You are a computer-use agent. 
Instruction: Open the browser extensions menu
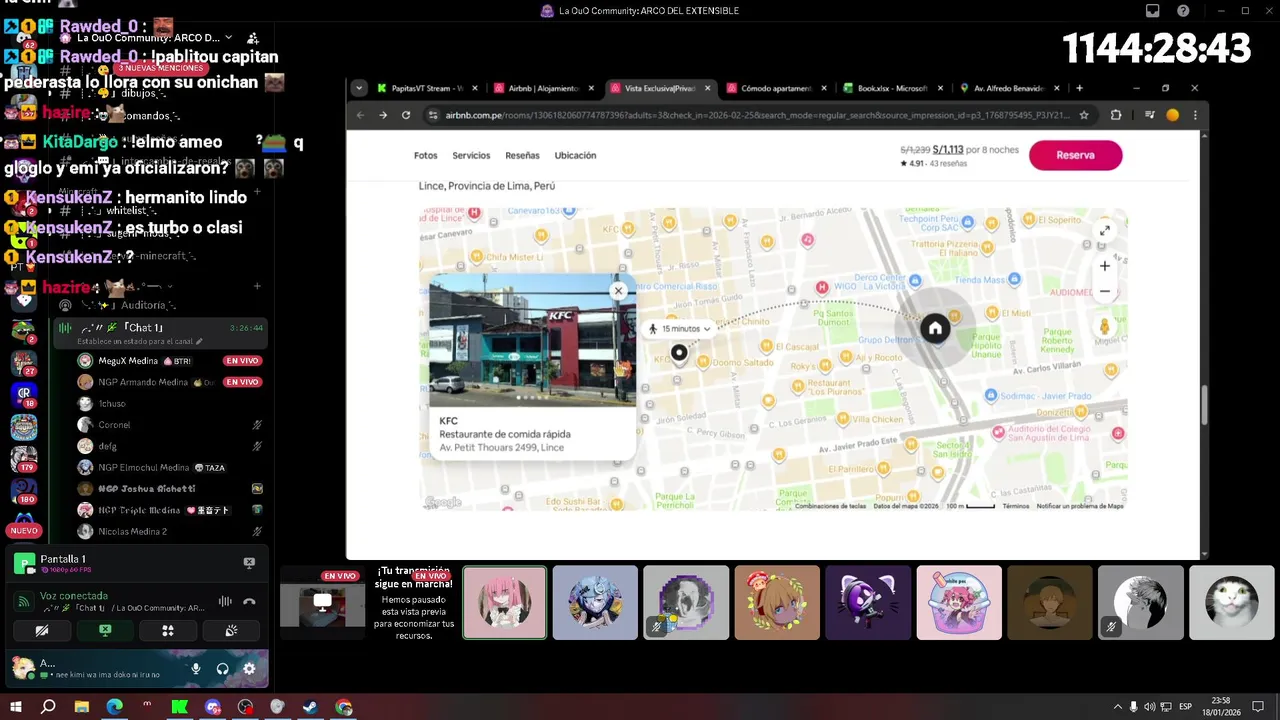1116,115
